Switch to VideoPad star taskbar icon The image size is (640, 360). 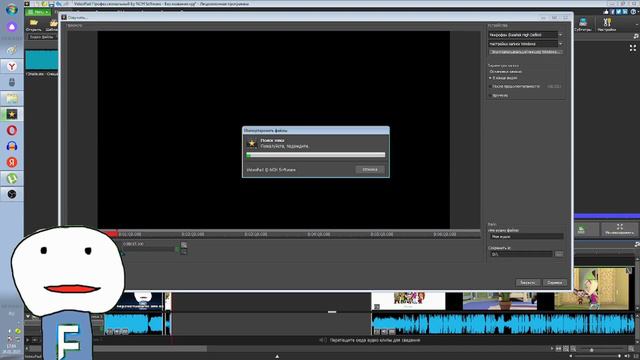click(x=12, y=114)
